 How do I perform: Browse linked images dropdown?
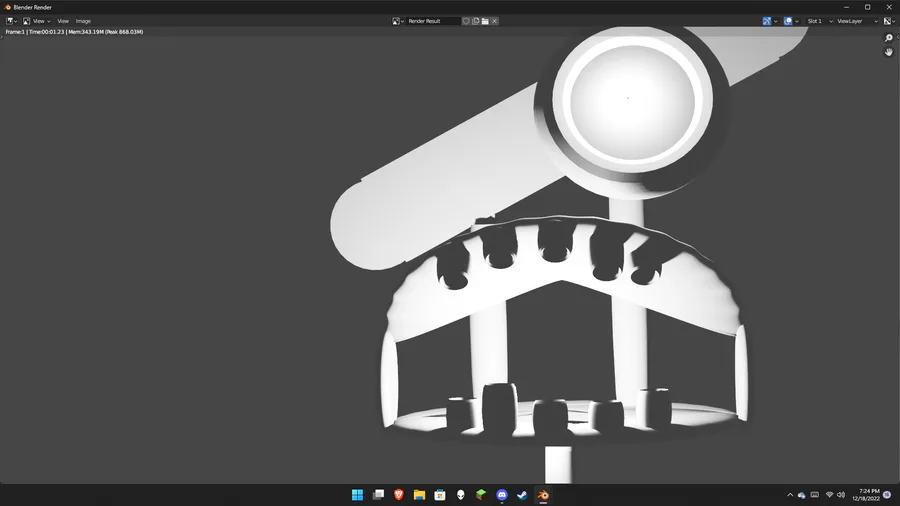(398, 21)
